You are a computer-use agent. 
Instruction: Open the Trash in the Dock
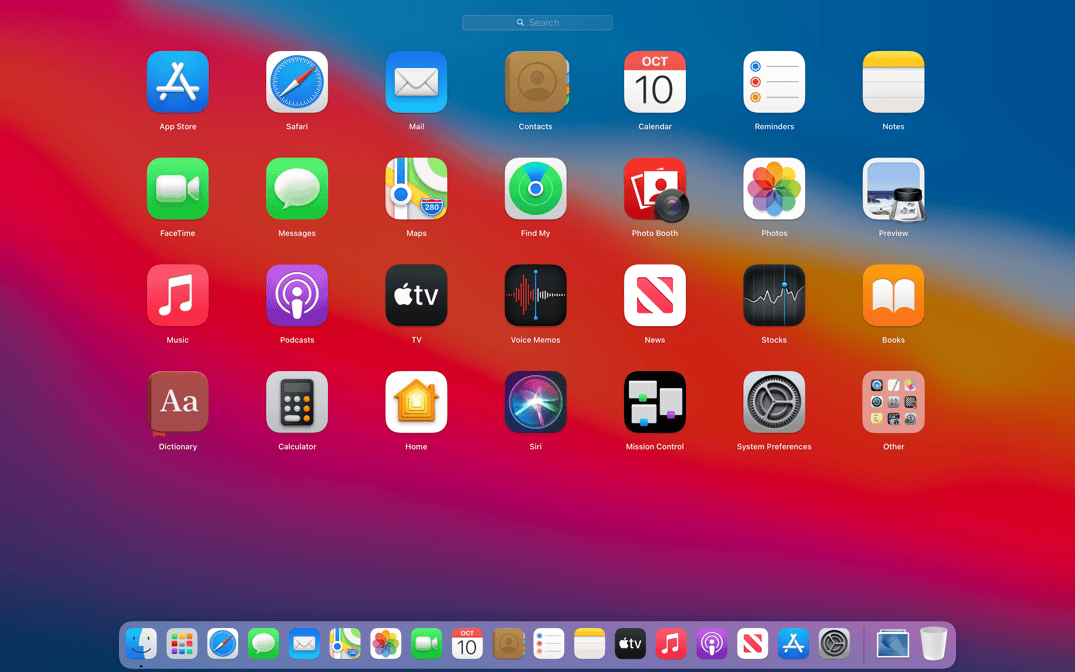[x=933, y=644]
